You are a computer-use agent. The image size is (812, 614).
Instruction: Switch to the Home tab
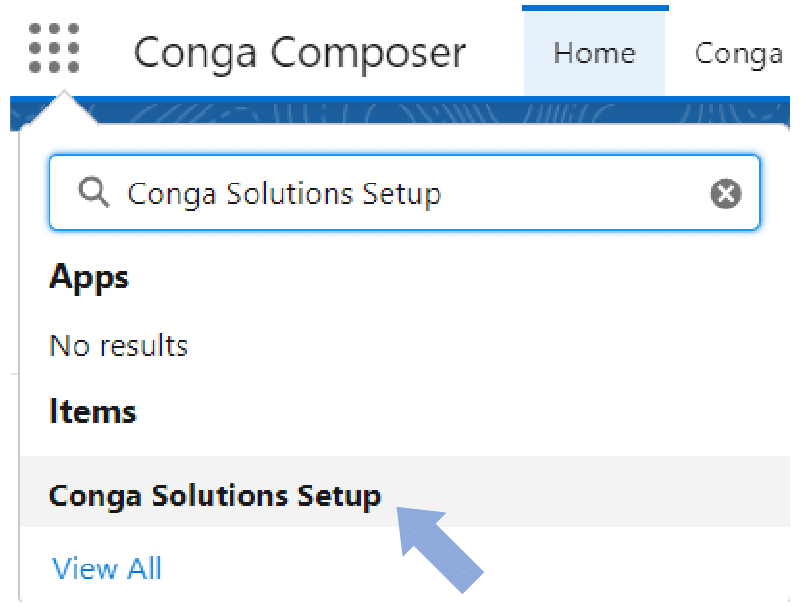tap(594, 53)
